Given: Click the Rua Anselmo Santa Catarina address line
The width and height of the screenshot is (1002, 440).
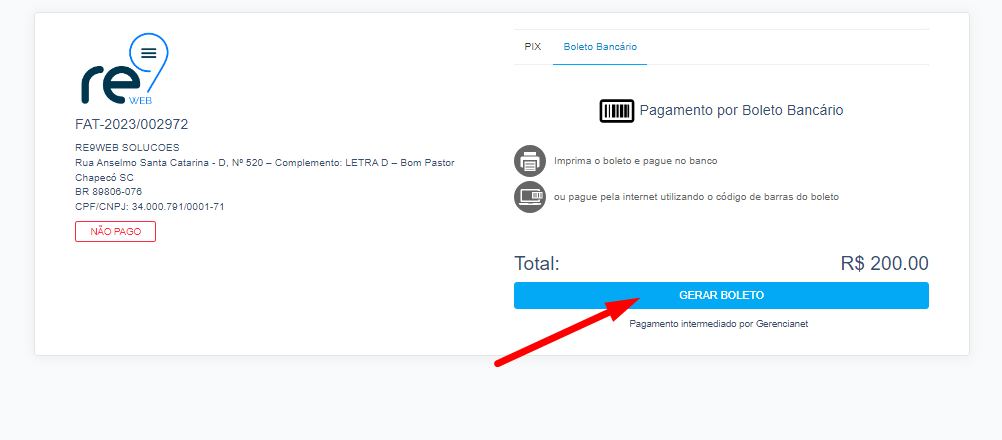Looking at the screenshot, I should coord(265,163).
